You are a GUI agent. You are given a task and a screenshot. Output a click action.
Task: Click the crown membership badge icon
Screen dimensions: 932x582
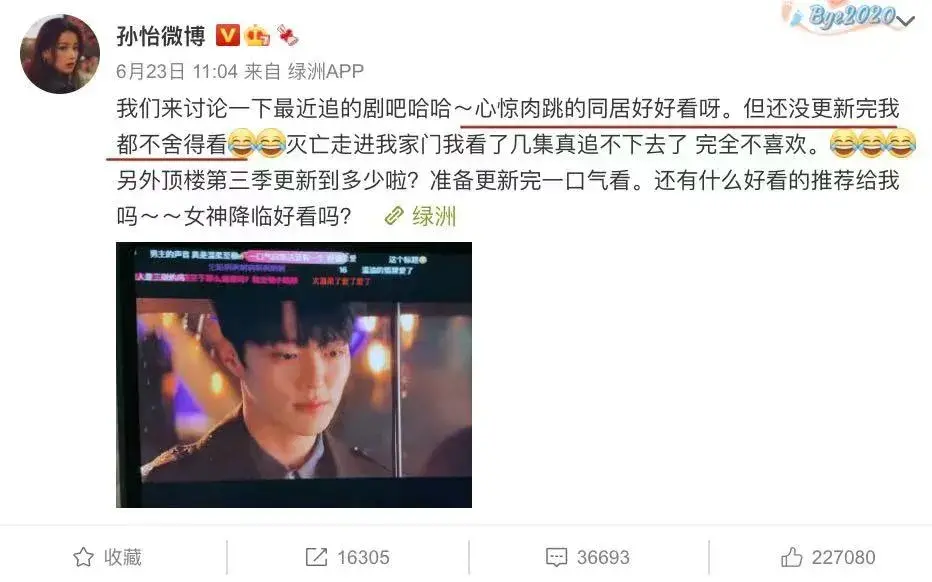point(257,36)
